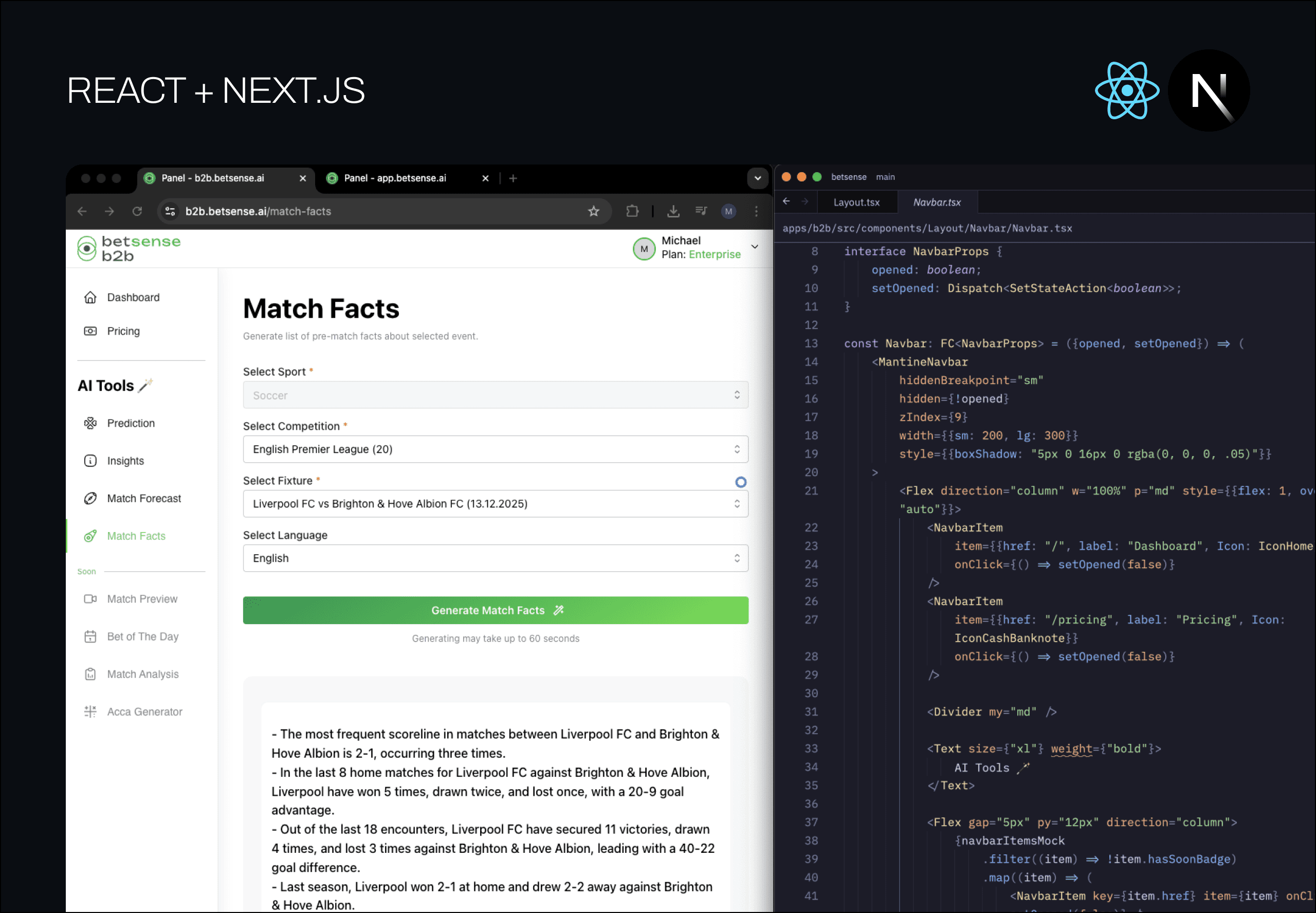
Task: Switch to Panel - app.betsense.ai tab
Action: tap(395, 178)
